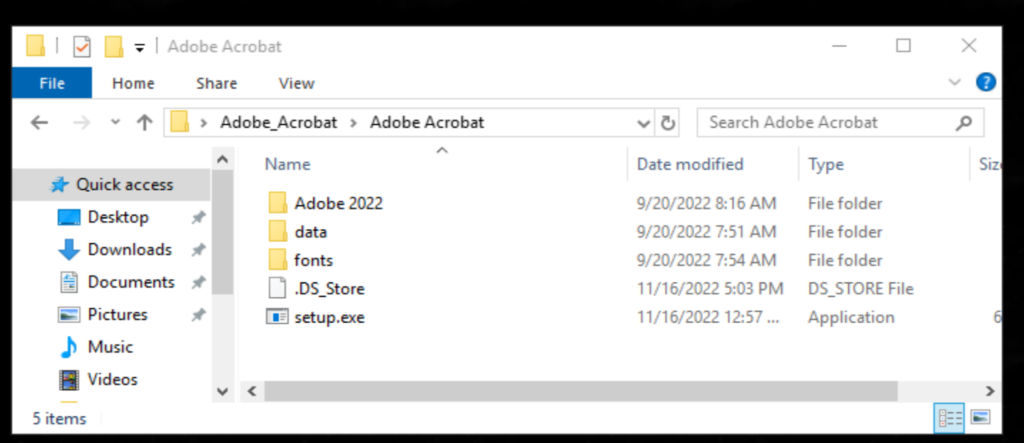Select the setup.exe file name
The width and height of the screenshot is (1024, 443).
click(x=329, y=318)
